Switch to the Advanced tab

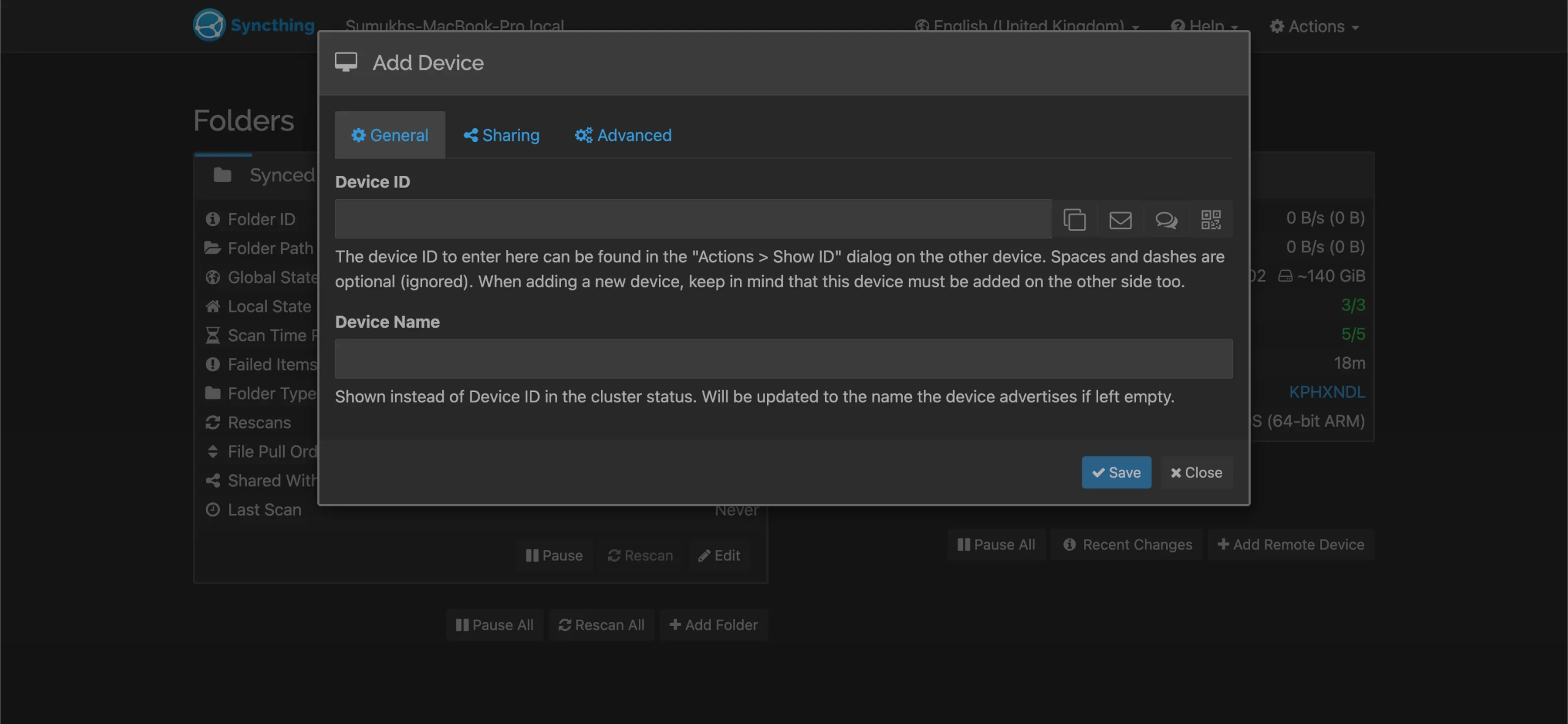click(x=623, y=135)
